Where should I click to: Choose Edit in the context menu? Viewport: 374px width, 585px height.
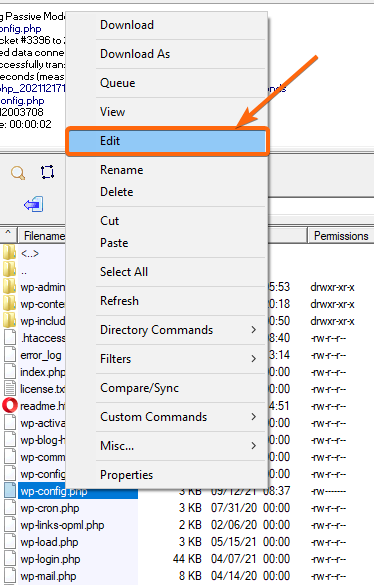coord(167,141)
